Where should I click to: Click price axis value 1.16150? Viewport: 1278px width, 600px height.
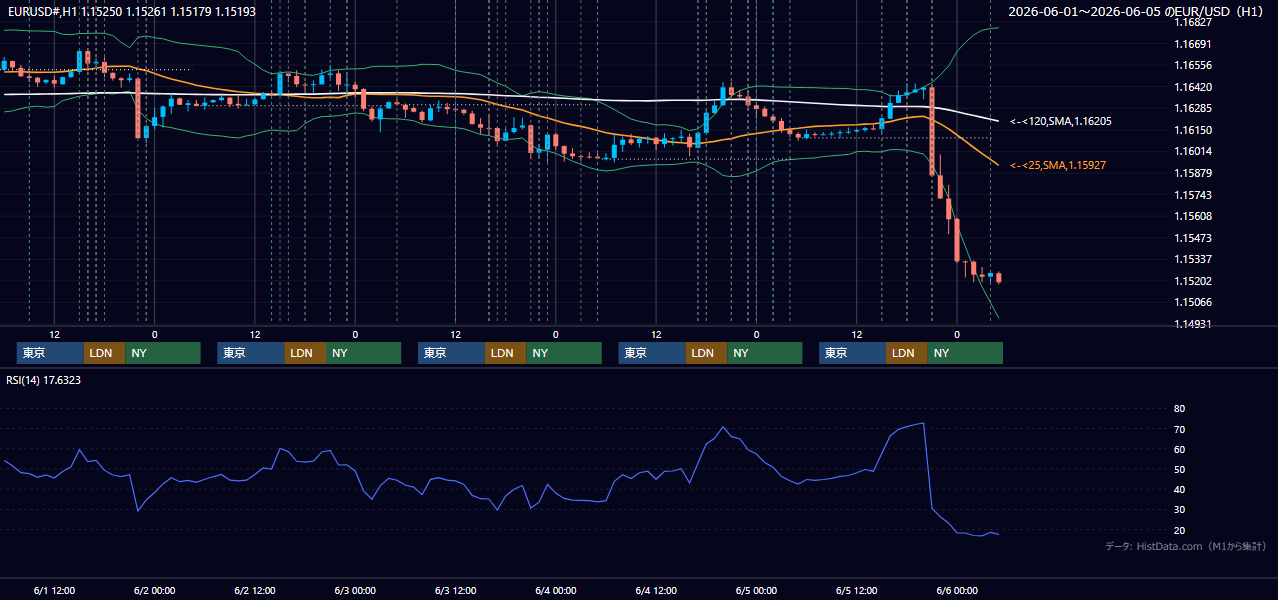[x=1192, y=130]
